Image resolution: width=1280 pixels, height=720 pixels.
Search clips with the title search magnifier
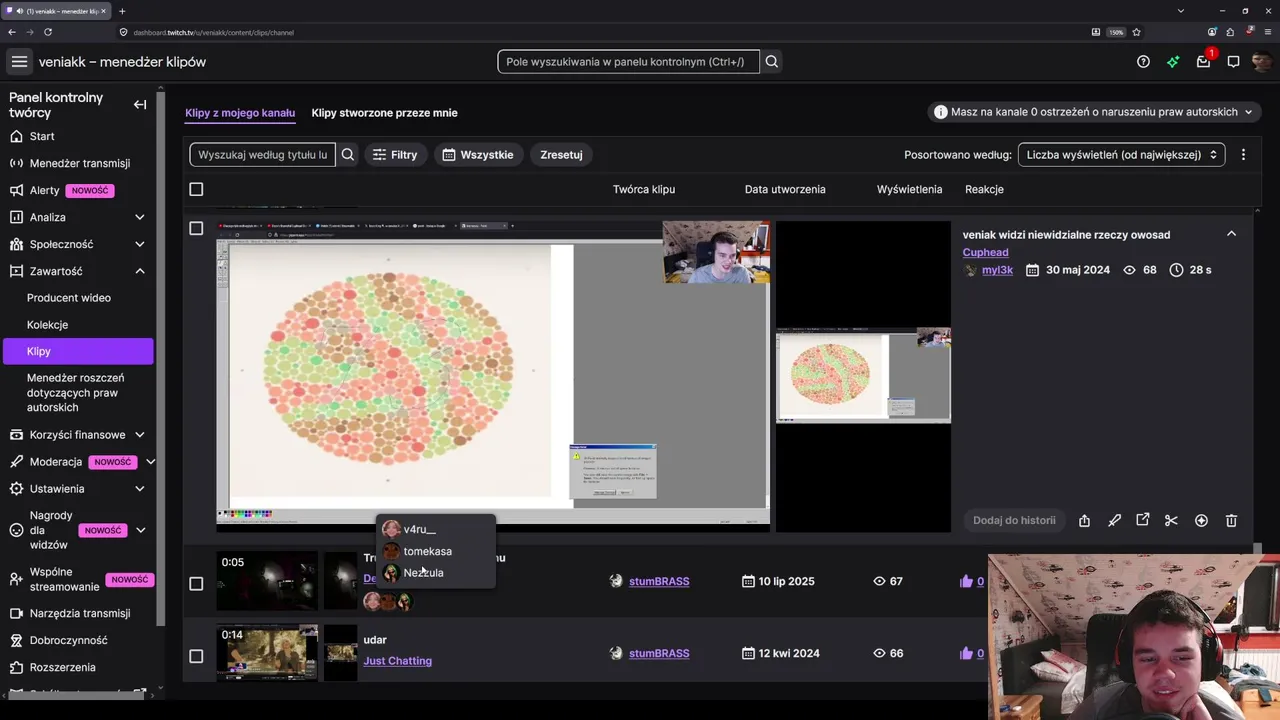348,155
